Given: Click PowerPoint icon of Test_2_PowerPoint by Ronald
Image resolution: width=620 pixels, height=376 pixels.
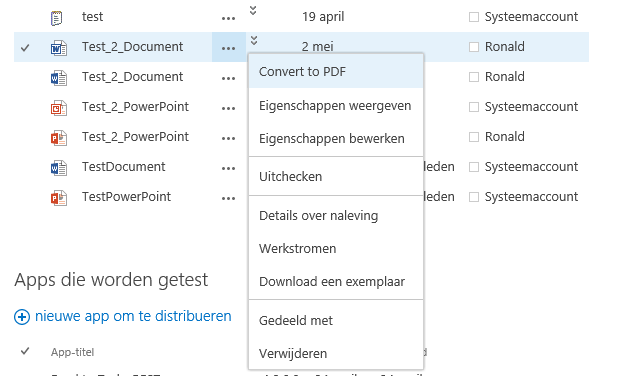Looking at the screenshot, I should click(x=59, y=138).
